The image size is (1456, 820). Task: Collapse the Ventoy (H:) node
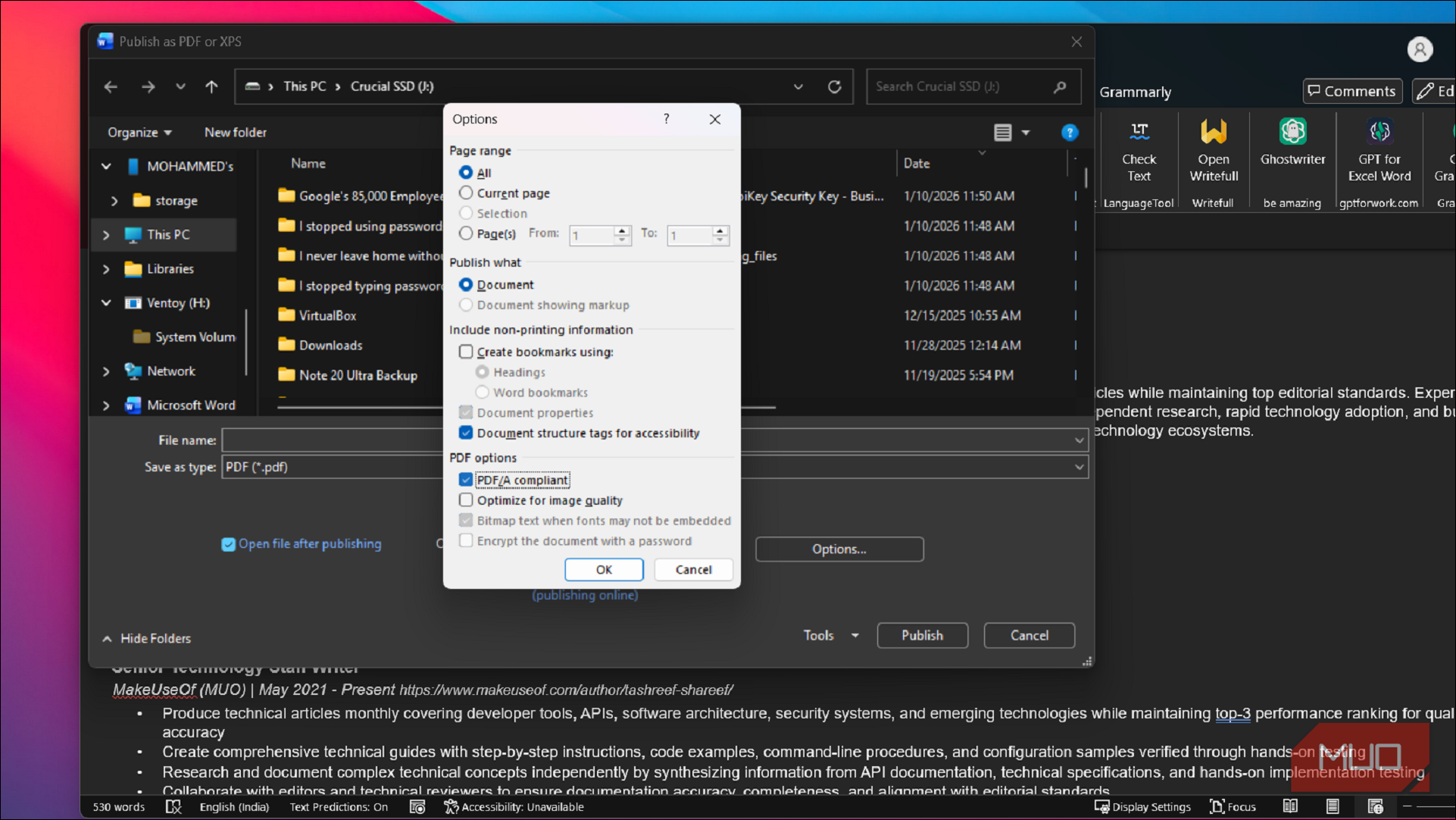click(106, 303)
